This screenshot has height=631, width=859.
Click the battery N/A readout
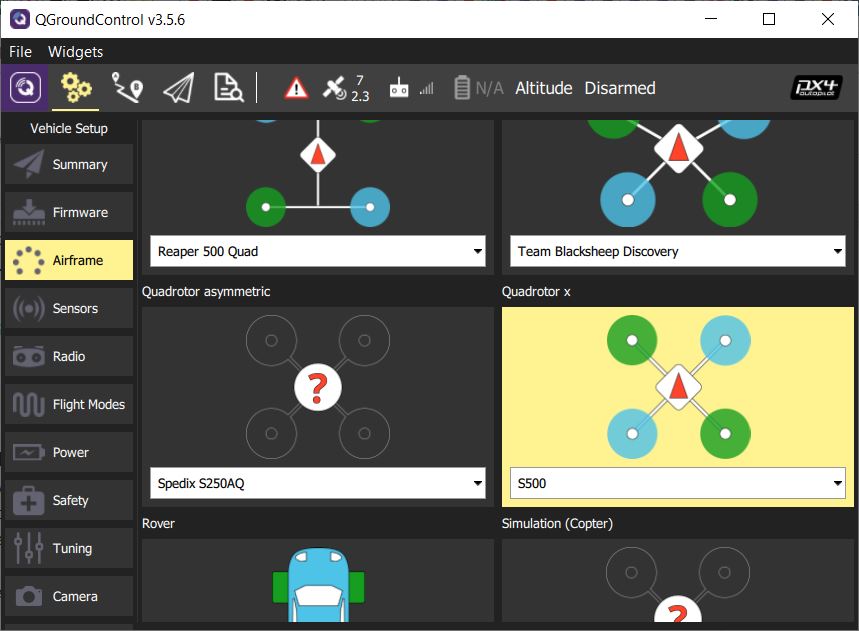tap(489, 88)
